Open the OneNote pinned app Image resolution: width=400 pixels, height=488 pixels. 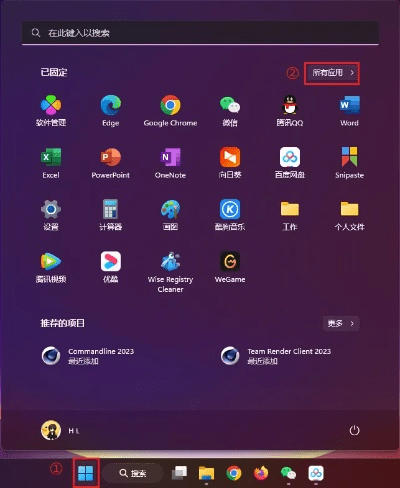pyautogui.click(x=170, y=163)
